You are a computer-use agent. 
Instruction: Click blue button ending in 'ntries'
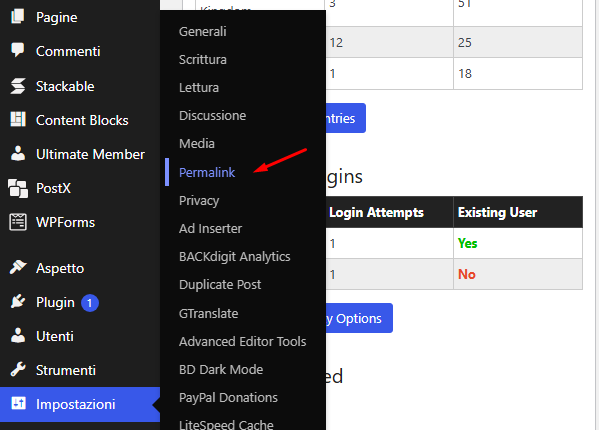(346, 118)
